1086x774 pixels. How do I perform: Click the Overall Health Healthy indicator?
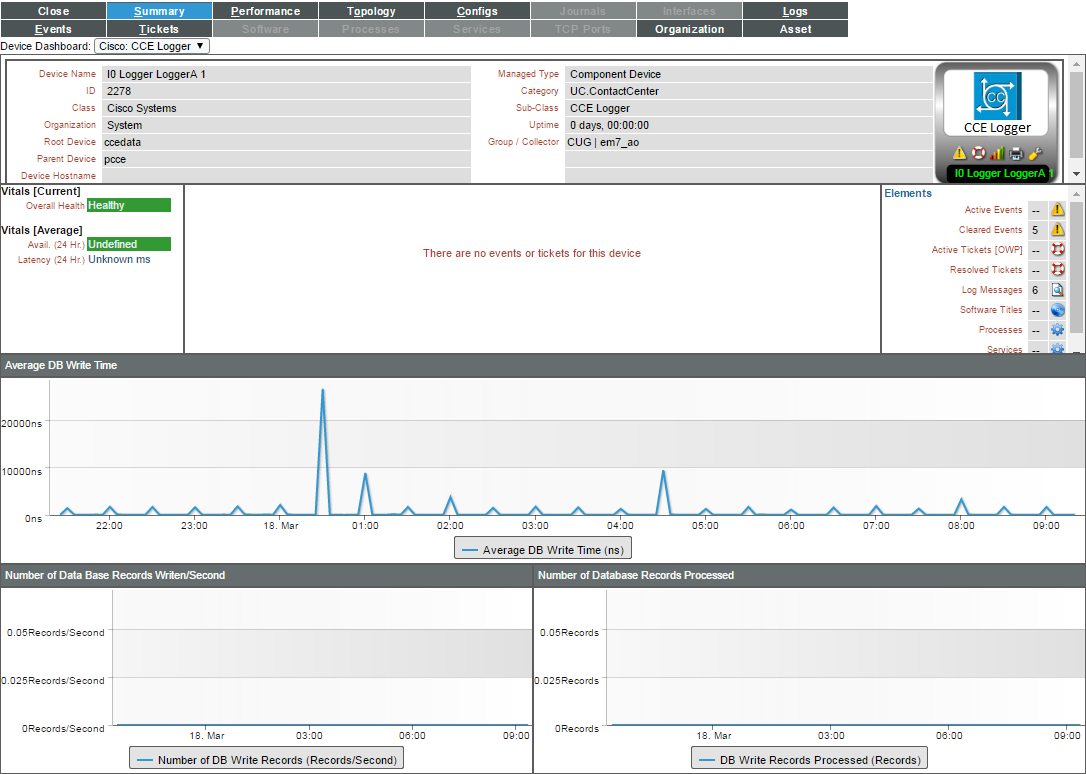click(129, 205)
